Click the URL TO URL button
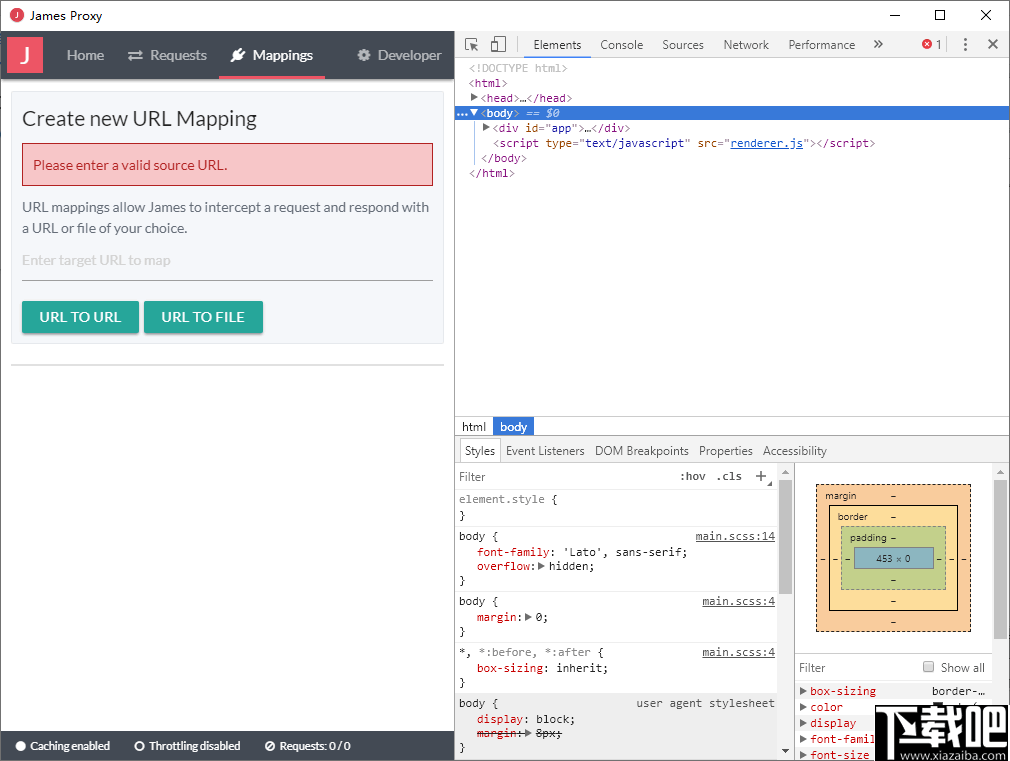 pyautogui.click(x=80, y=316)
